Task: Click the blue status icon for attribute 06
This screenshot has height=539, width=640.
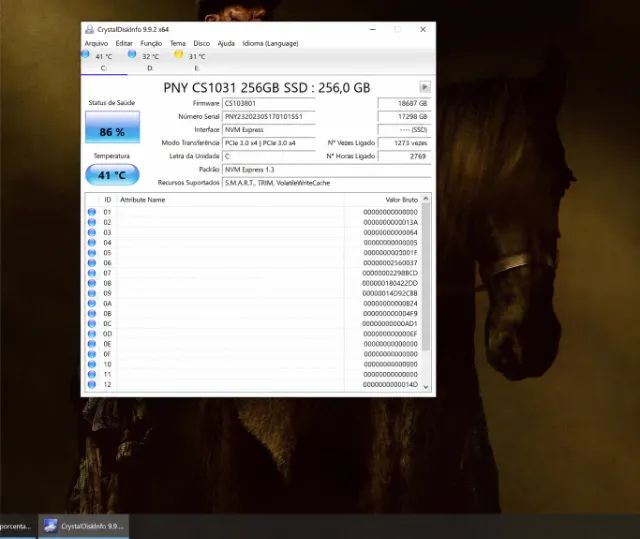Action: point(92,263)
